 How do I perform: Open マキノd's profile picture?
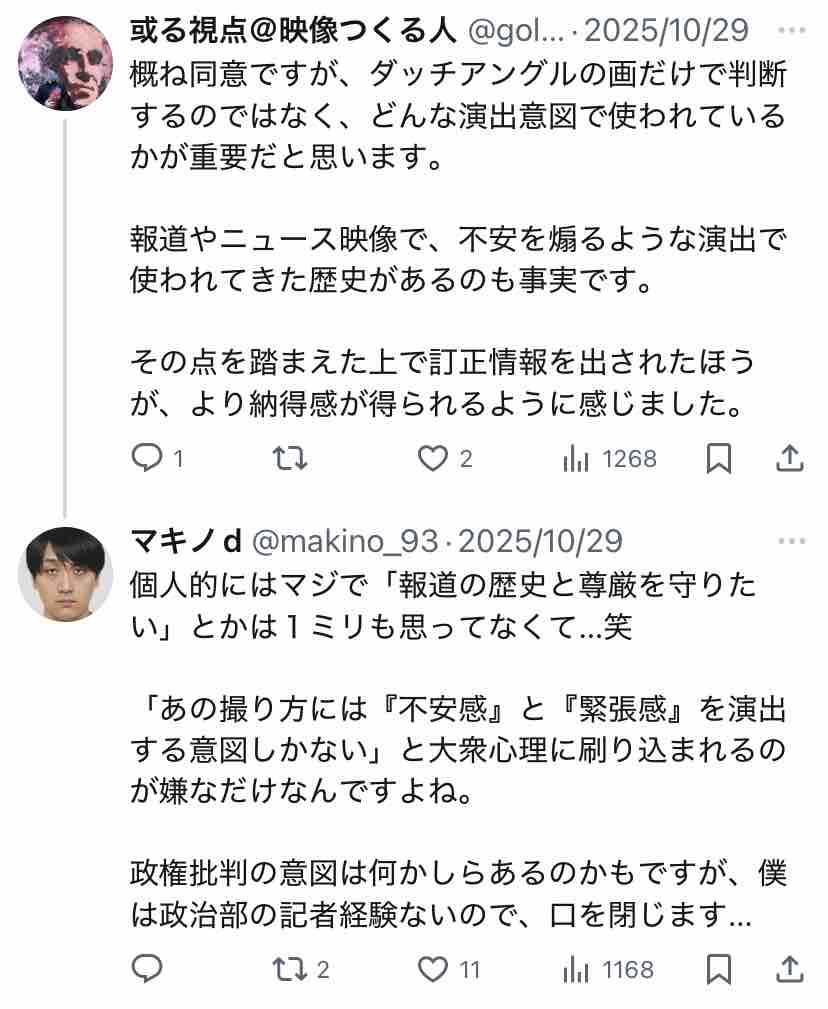point(66,574)
